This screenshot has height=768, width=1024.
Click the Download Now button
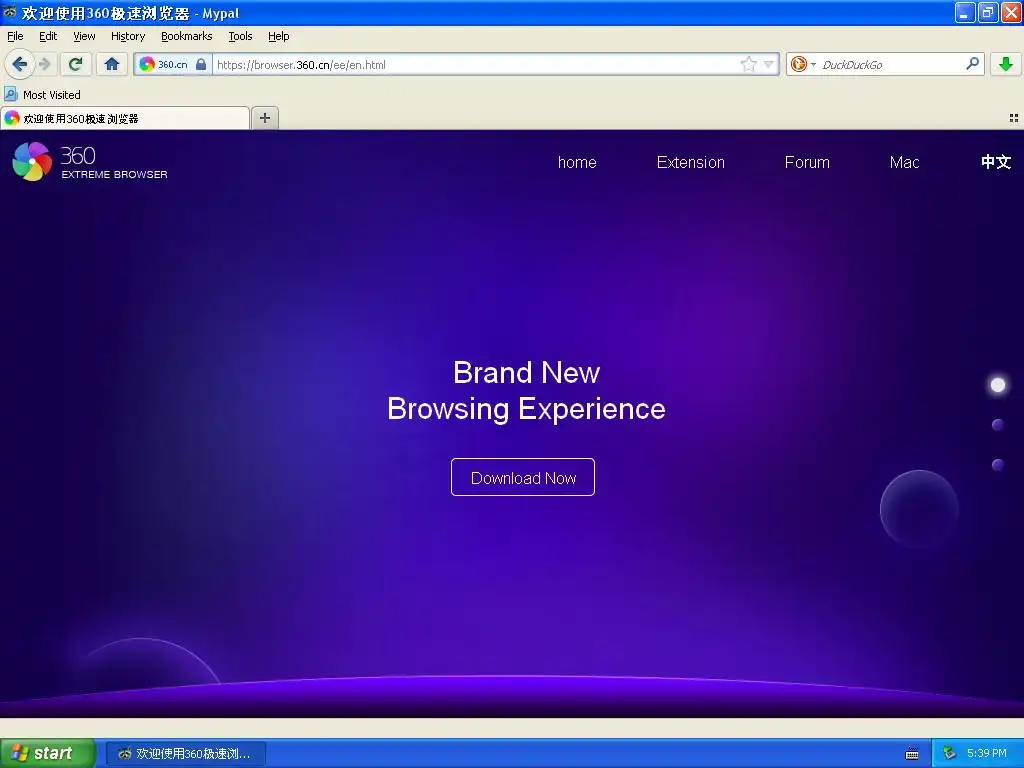[x=522, y=477]
